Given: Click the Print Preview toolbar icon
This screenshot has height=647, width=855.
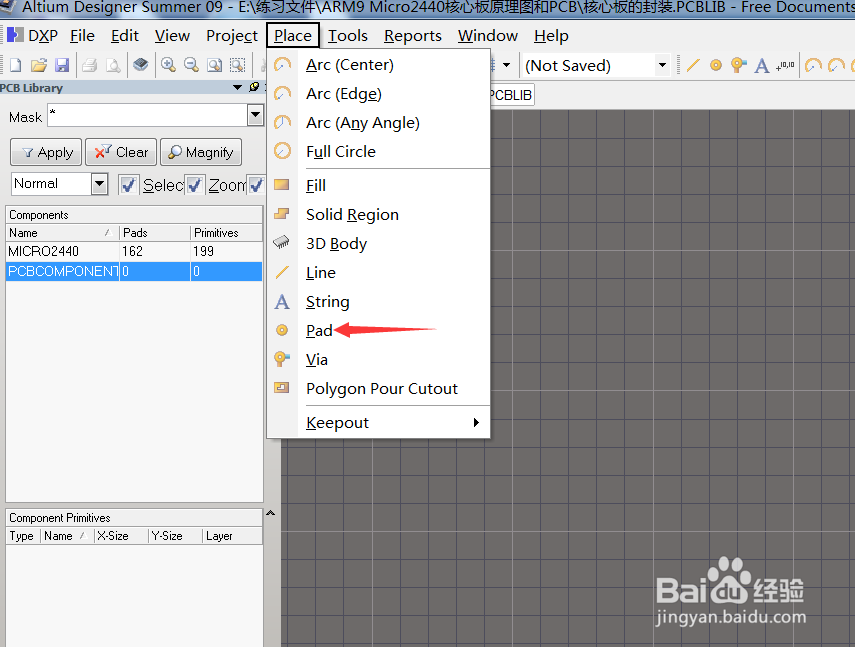Looking at the screenshot, I should 113,65.
